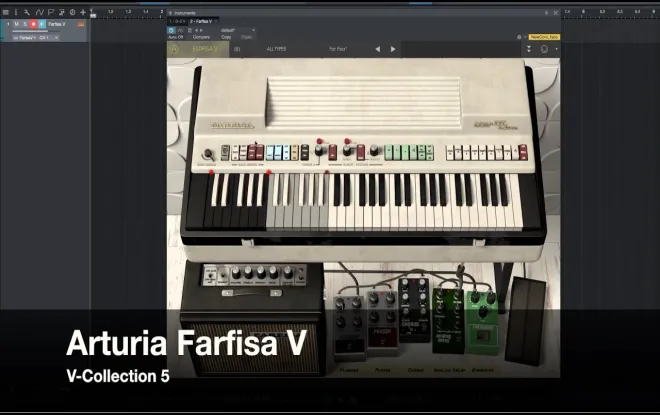Step to next Studio One preset arrow
The image size is (660, 415).
coord(201,30)
